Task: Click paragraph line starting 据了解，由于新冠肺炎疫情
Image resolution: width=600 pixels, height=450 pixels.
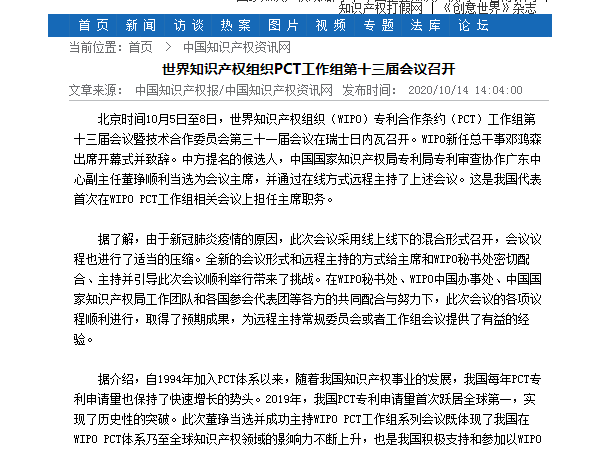Action: pos(320,240)
